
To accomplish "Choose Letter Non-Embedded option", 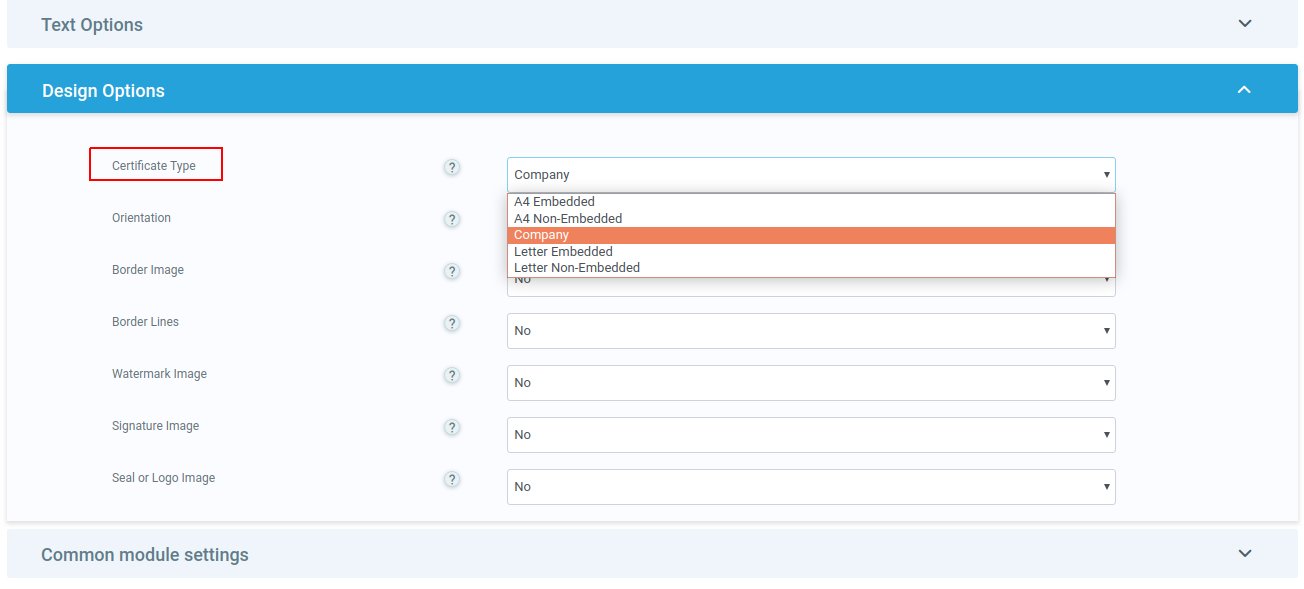I will 577,268.
